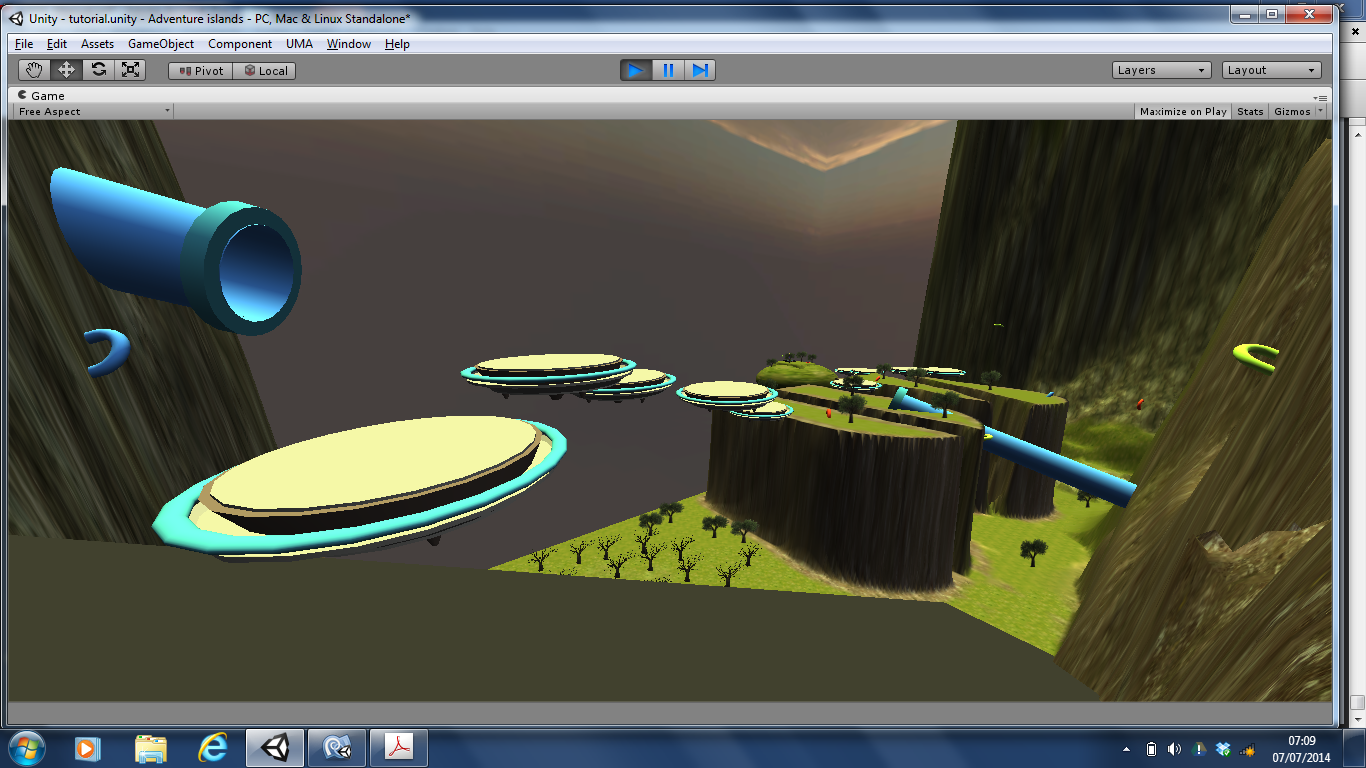
Task: Open the Layers dropdown
Action: 1161,70
